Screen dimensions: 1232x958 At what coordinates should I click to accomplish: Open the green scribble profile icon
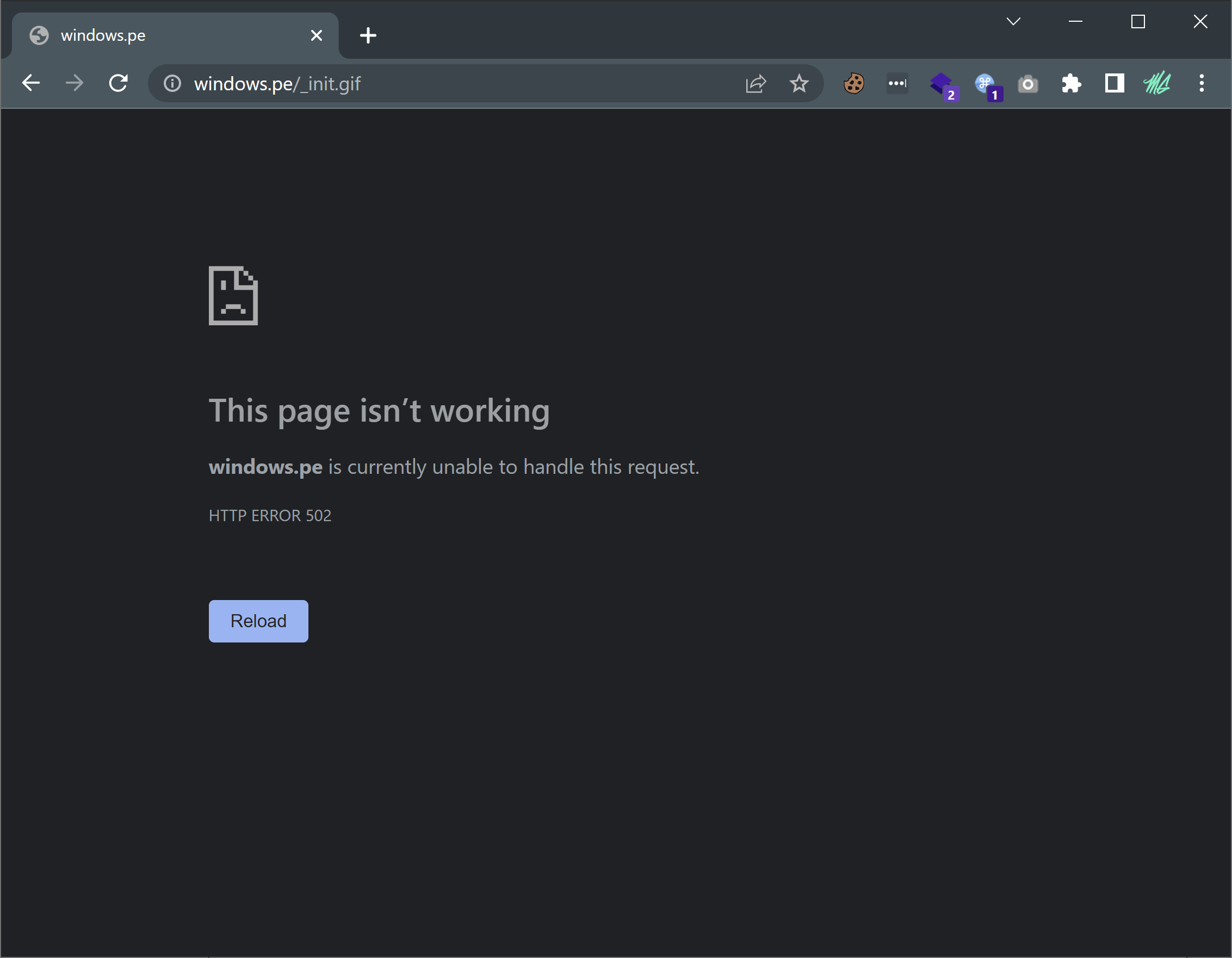click(1157, 83)
